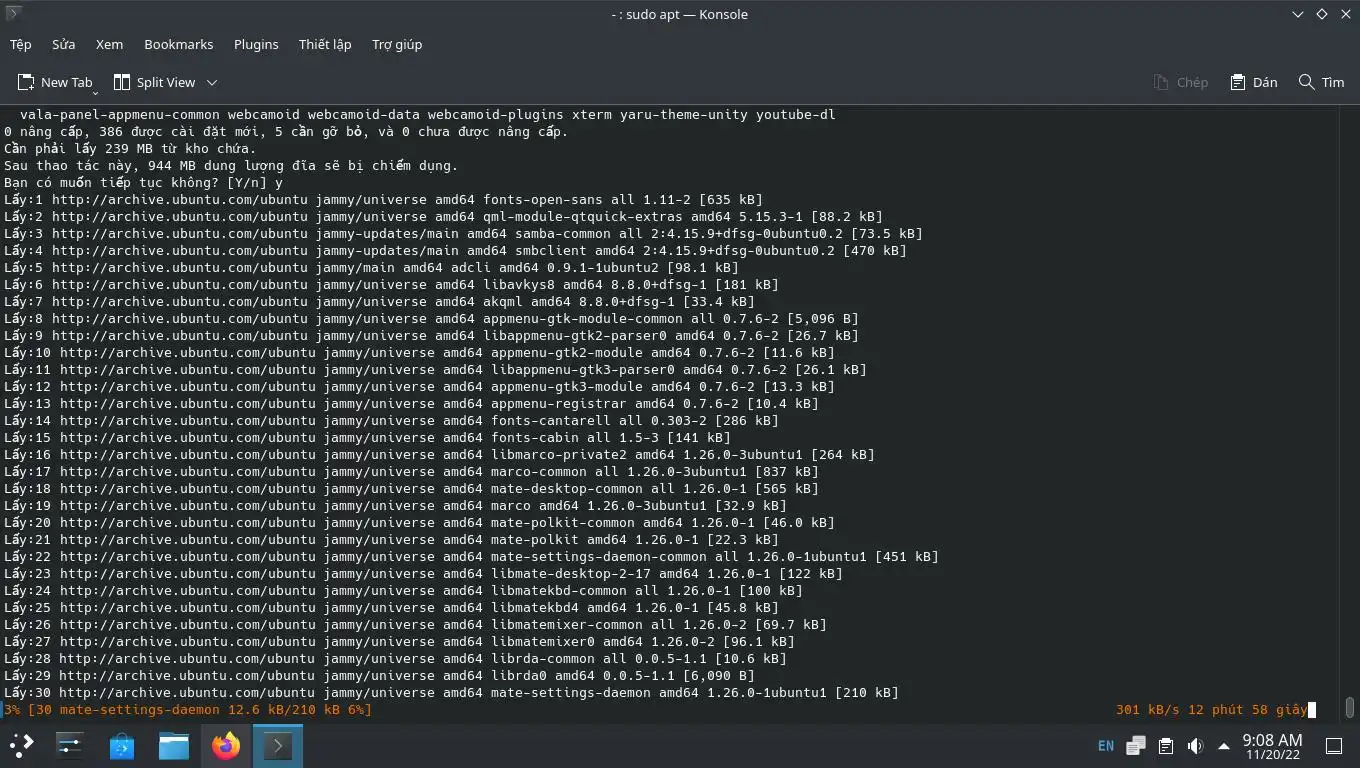Click the EN keyboard layout indicator
This screenshot has width=1360, height=768.
(x=1106, y=745)
